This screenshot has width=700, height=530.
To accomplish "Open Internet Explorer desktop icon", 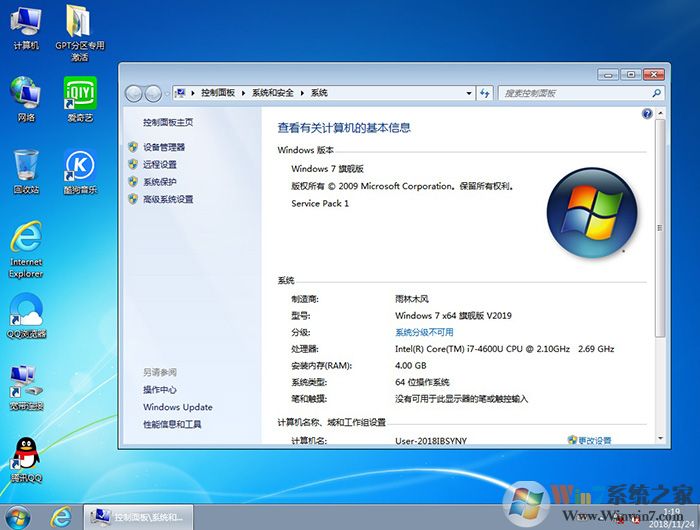I will point(26,249).
